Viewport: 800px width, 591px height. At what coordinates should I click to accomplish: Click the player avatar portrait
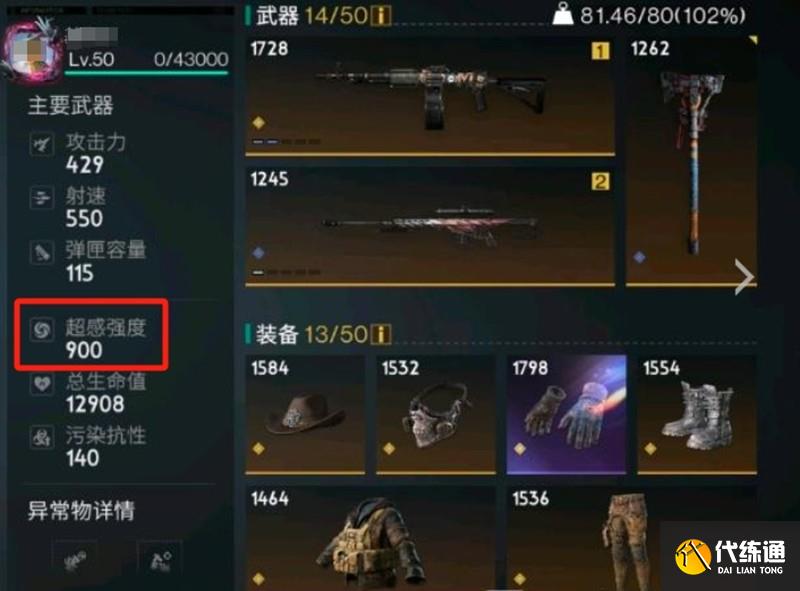[33, 50]
